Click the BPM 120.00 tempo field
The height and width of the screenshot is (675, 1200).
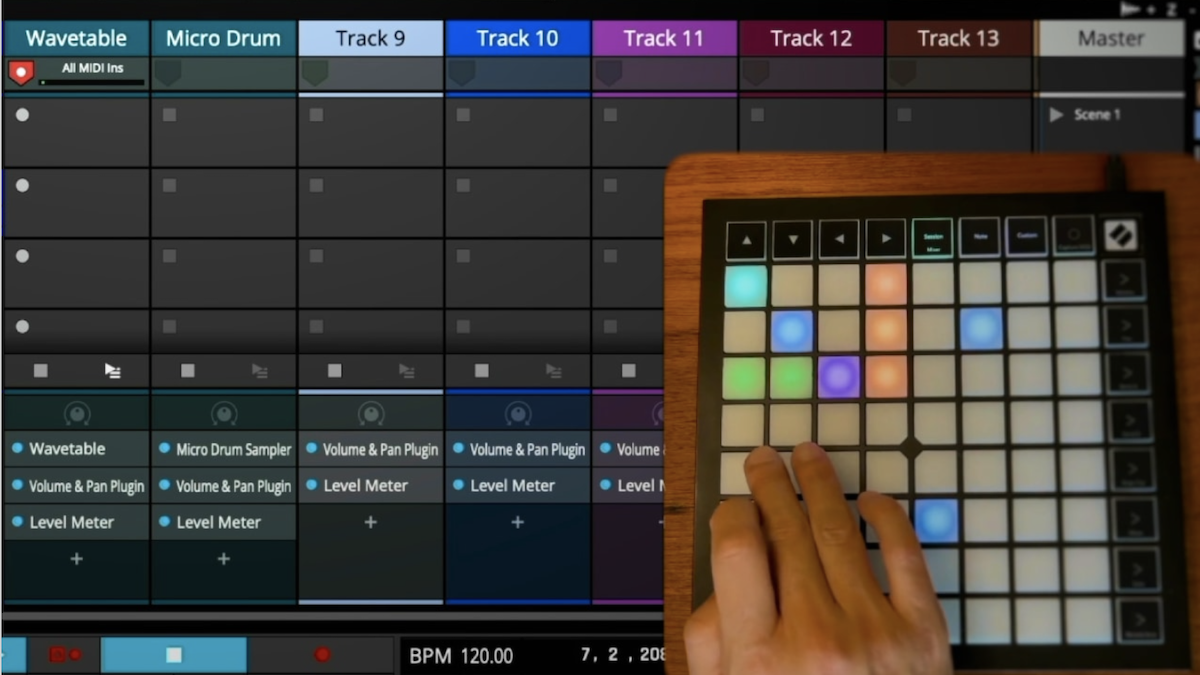(461, 655)
